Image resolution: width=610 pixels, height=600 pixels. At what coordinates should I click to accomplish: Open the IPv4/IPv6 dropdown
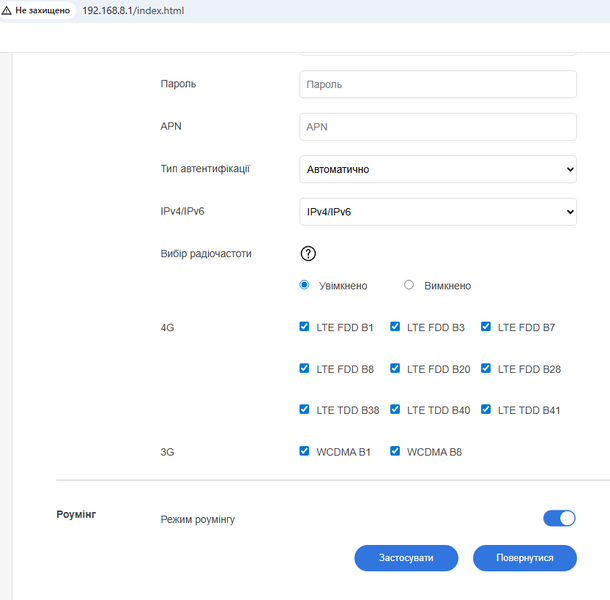tap(438, 212)
